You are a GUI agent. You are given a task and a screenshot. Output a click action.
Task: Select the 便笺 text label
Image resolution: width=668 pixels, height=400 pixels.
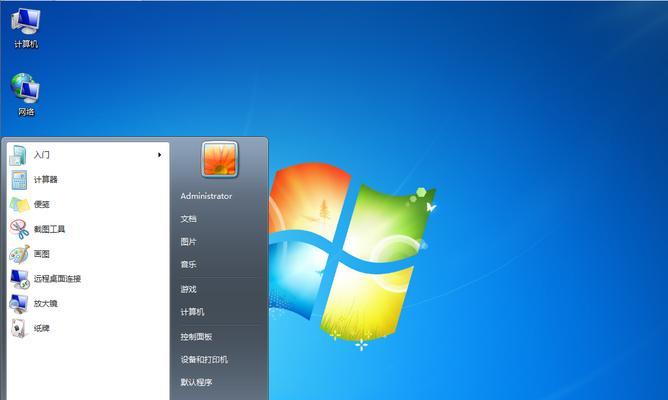point(42,204)
